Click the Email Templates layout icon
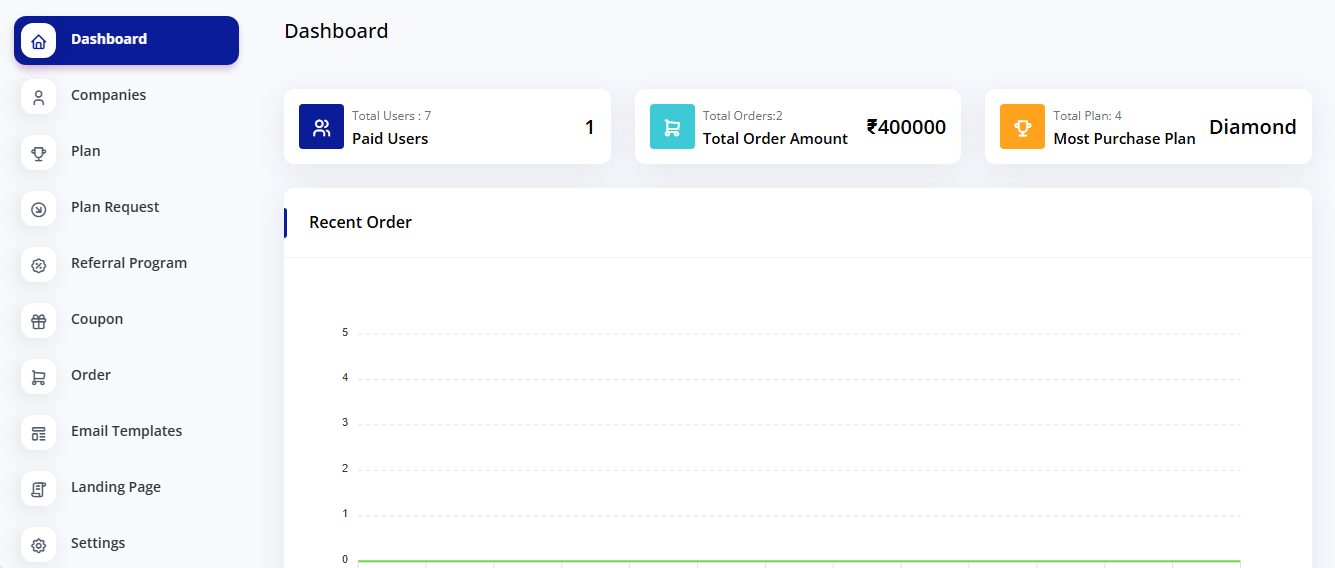This screenshot has width=1335, height=568. click(39, 433)
